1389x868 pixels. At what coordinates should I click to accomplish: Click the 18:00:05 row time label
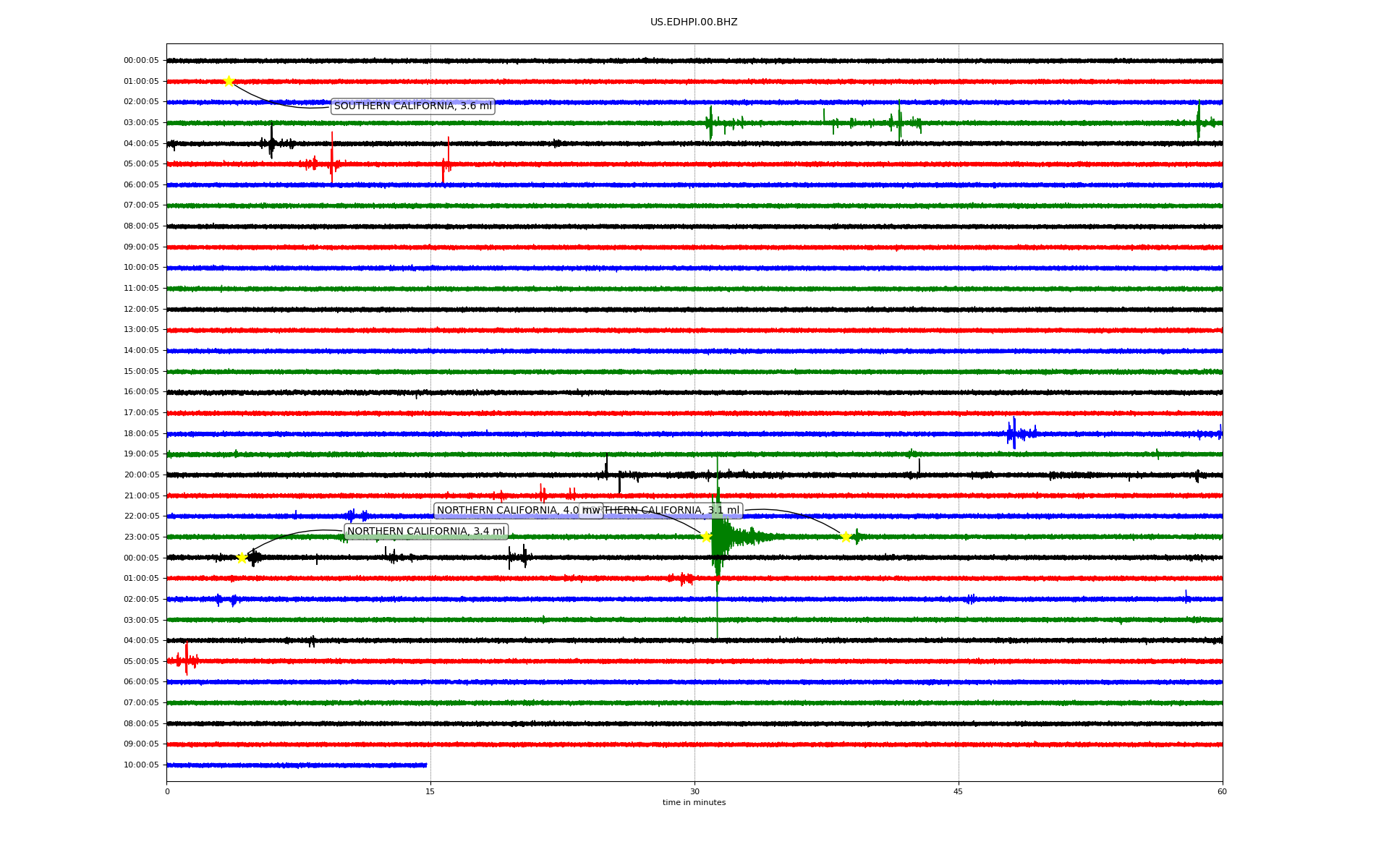[x=141, y=433]
